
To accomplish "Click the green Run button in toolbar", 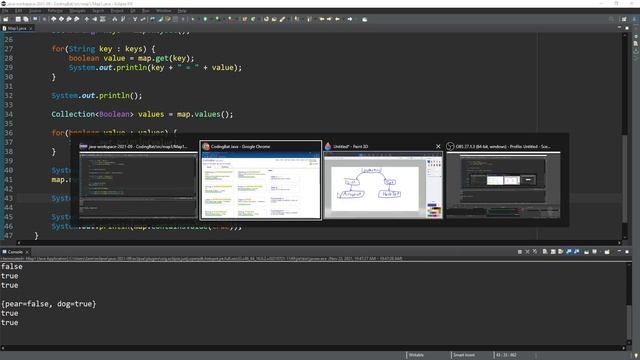I will click(x=205, y=19).
